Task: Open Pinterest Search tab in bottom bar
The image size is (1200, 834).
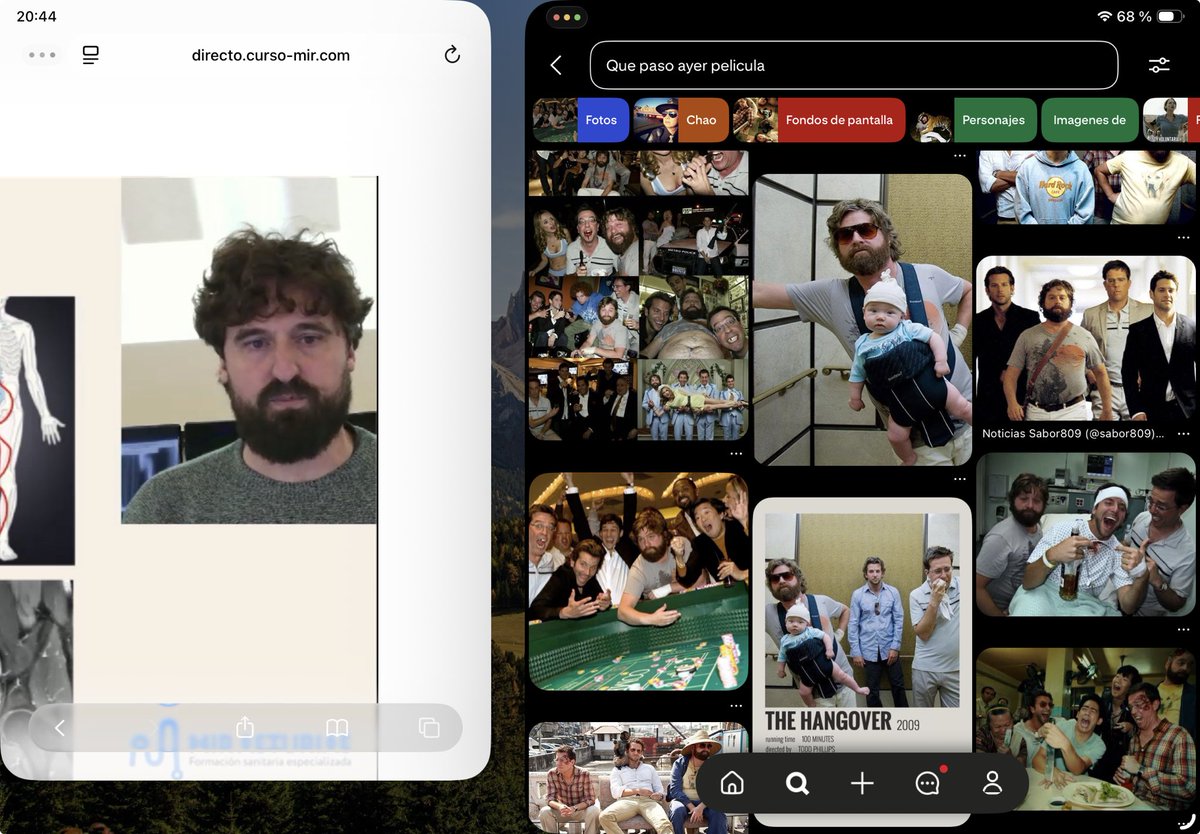Action: (797, 783)
